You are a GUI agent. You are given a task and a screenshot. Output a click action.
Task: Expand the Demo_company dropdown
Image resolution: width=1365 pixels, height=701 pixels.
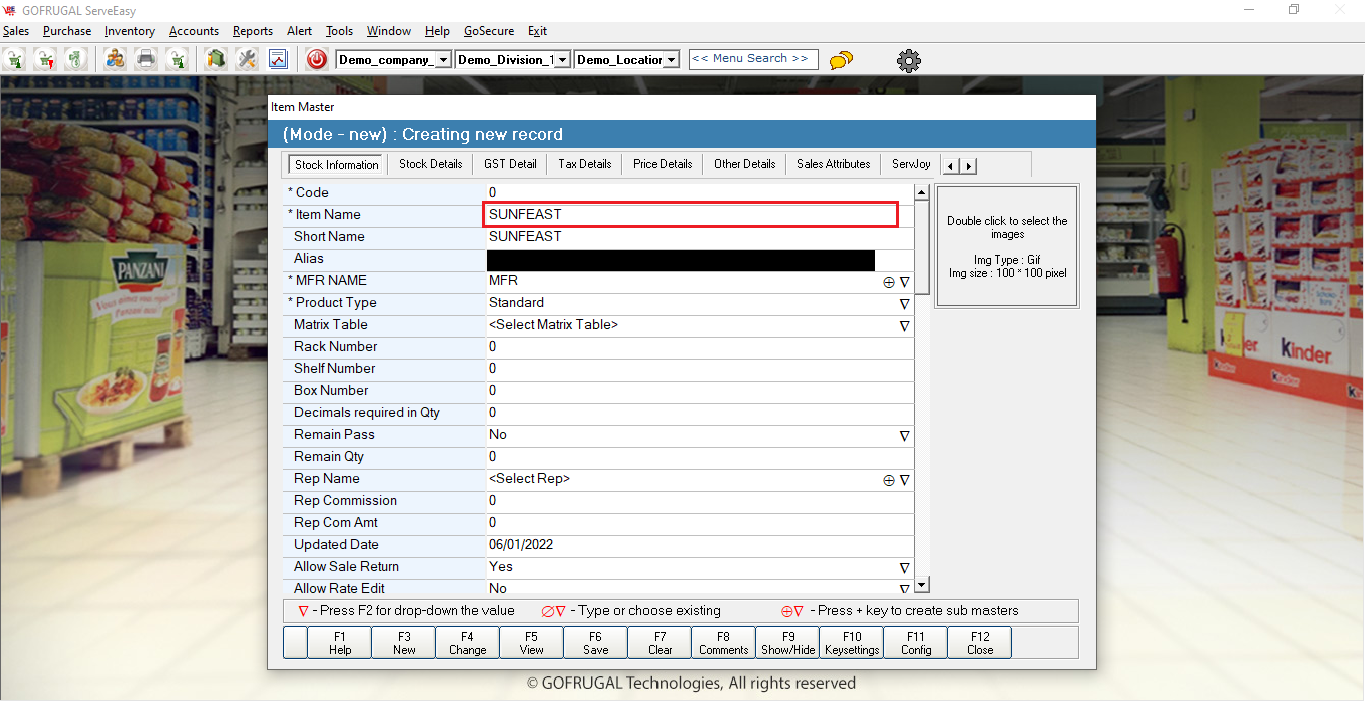tap(445, 60)
